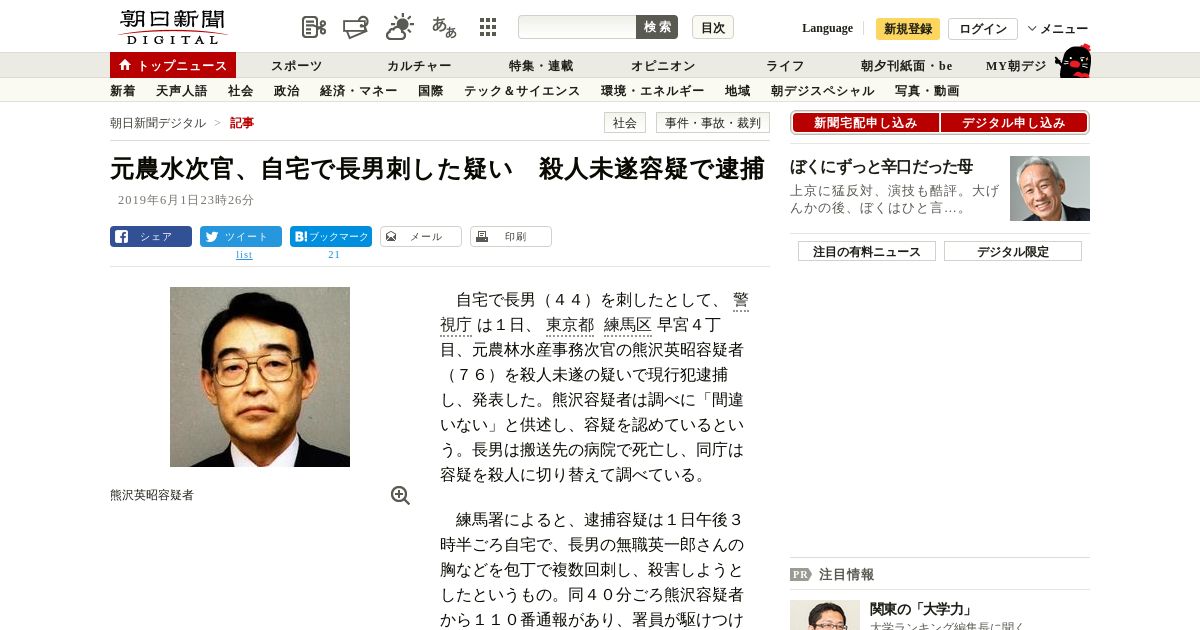The image size is (1200, 630).
Task: Click the mascot character icon near MY朝デジ
Action: tap(1074, 62)
